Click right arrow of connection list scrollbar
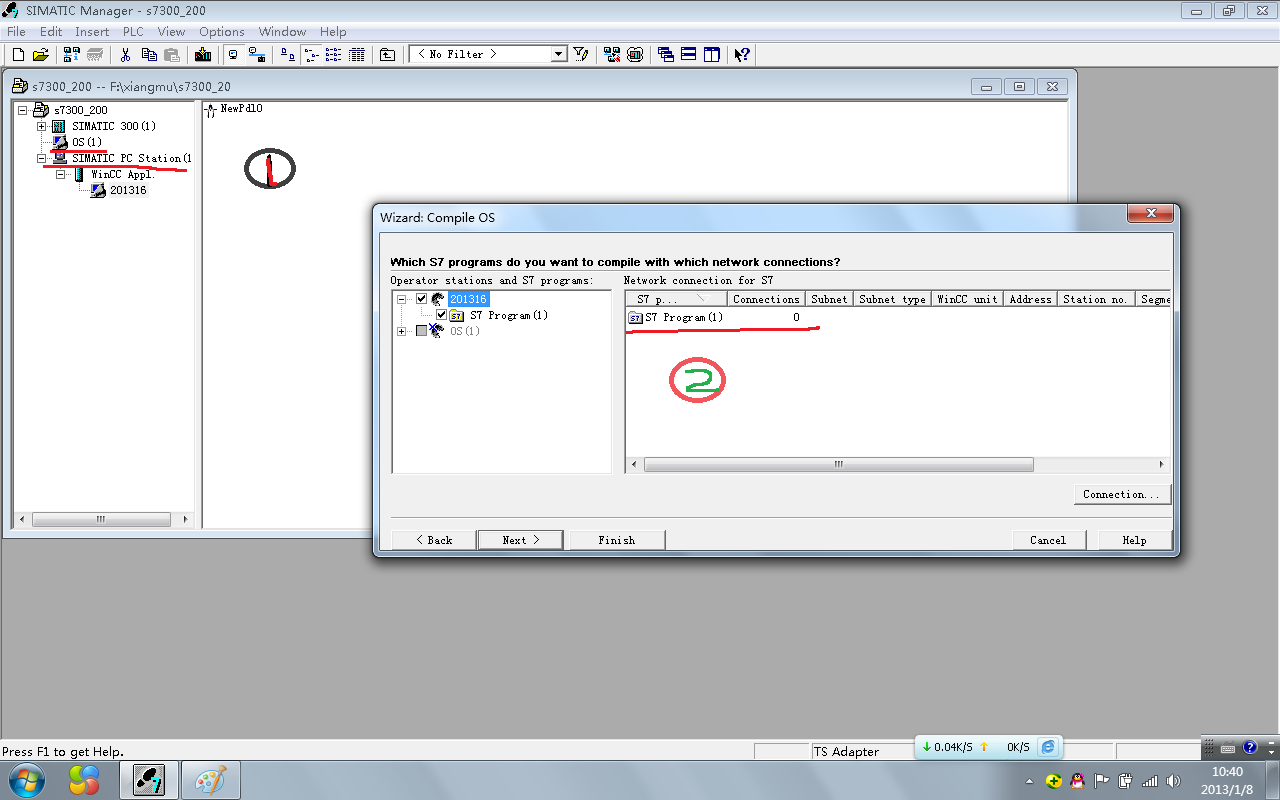The height and width of the screenshot is (800, 1280). pyautogui.click(x=1161, y=465)
